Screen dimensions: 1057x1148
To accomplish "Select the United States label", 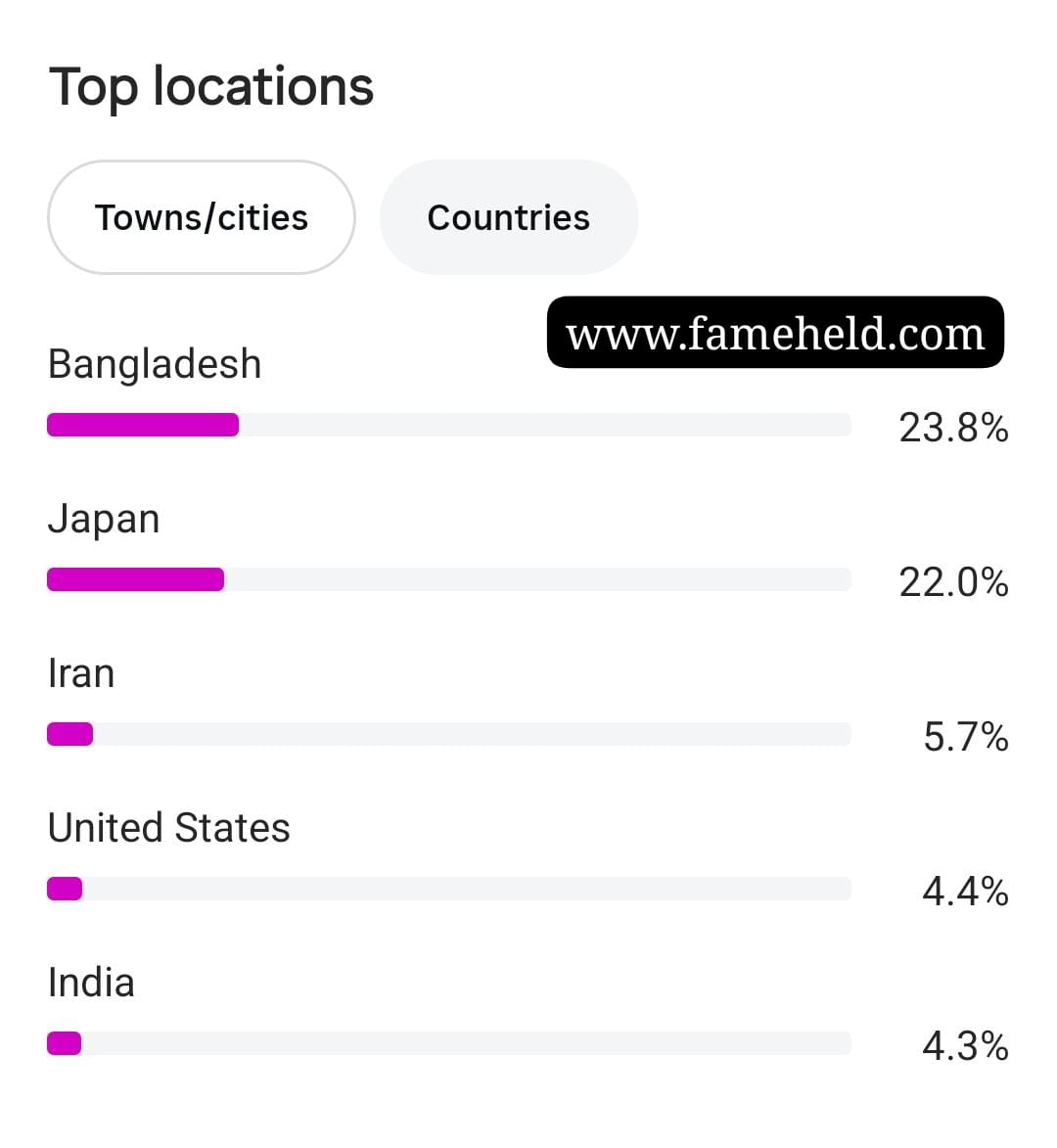I will point(168,828).
